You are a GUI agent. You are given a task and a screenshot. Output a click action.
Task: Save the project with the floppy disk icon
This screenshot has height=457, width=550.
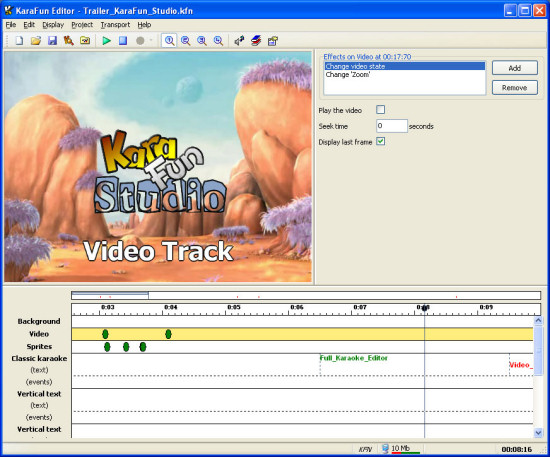click(x=52, y=41)
